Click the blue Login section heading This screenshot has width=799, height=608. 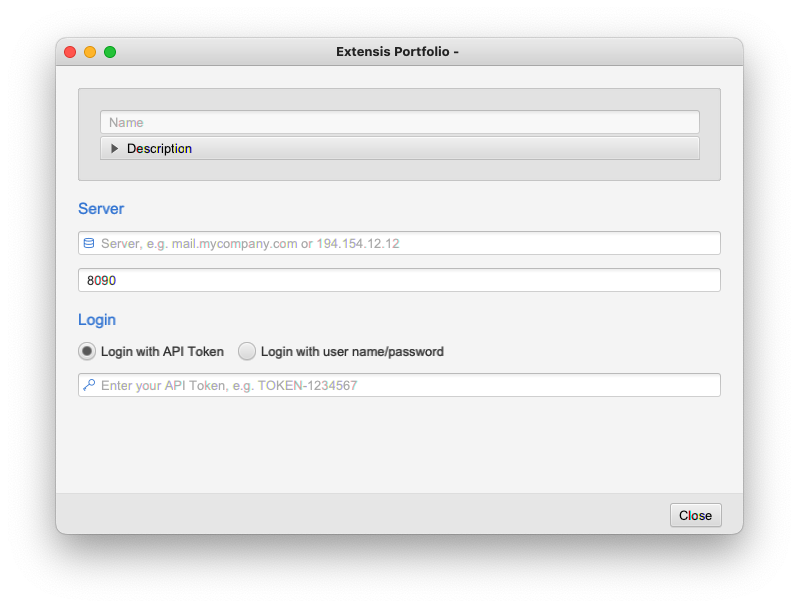(x=97, y=320)
